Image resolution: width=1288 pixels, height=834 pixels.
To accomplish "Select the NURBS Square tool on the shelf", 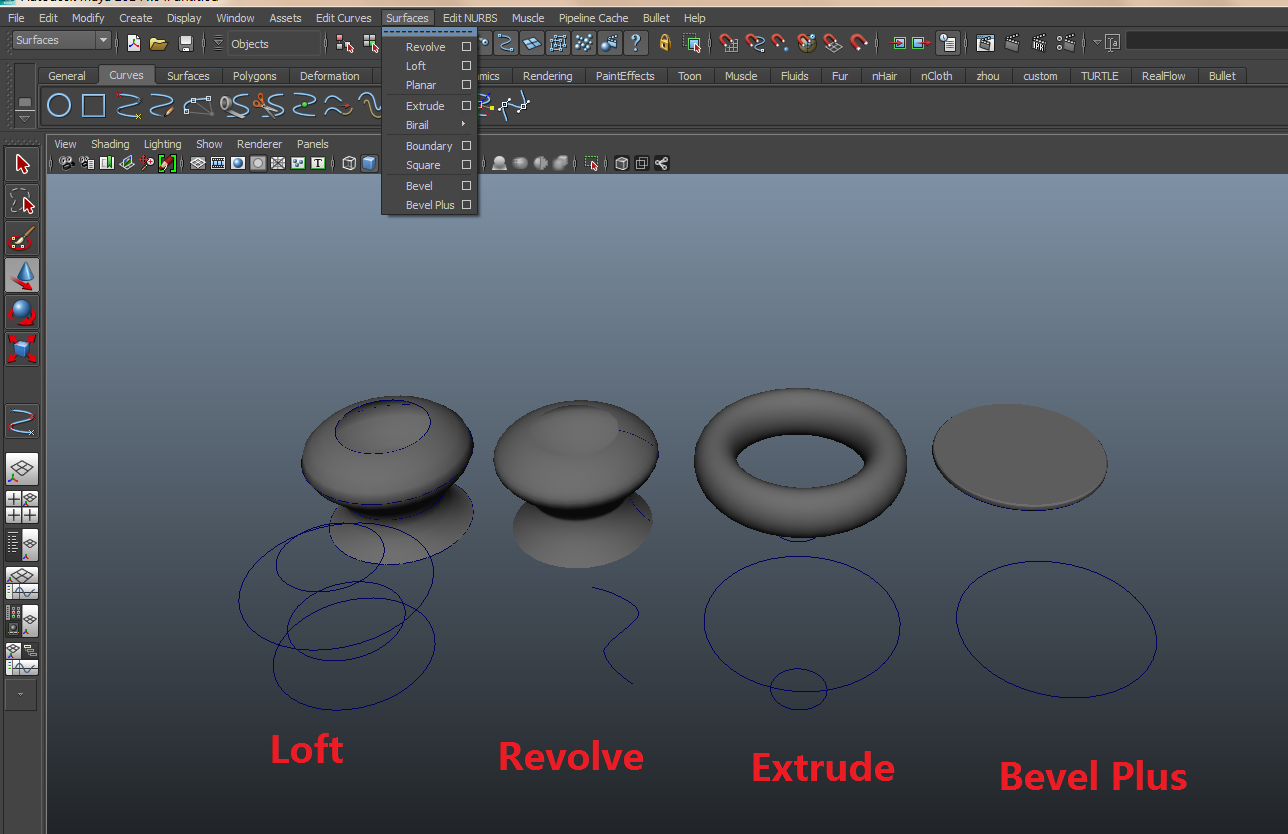I will (x=93, y=105).
